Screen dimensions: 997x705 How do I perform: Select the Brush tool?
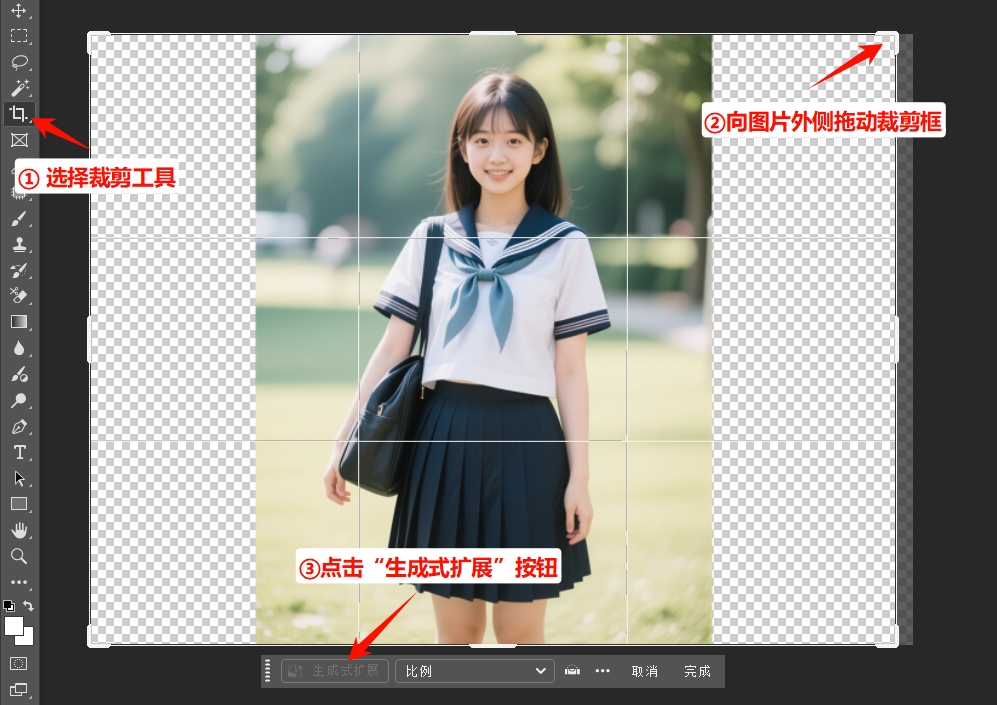click(19, 218)
